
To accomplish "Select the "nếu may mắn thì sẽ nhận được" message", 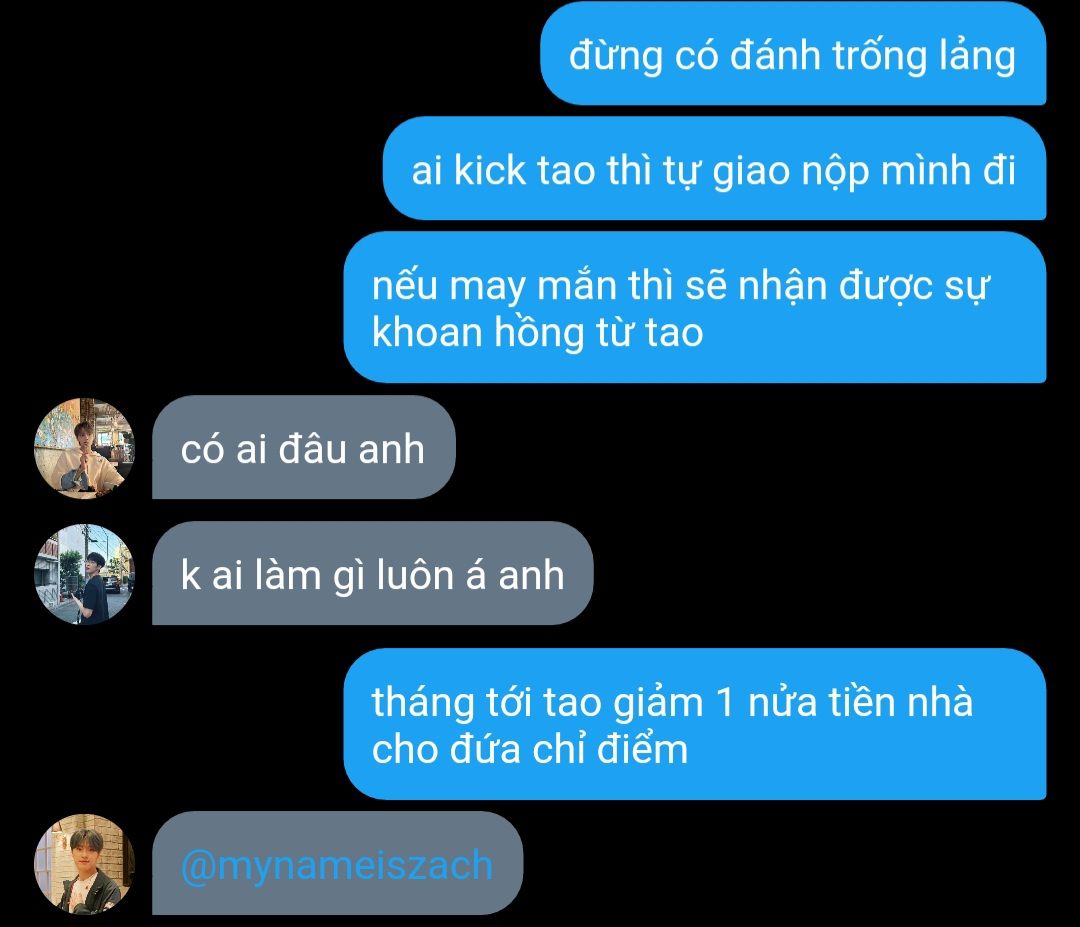I will pyautogui.click(x=695, y=307).
